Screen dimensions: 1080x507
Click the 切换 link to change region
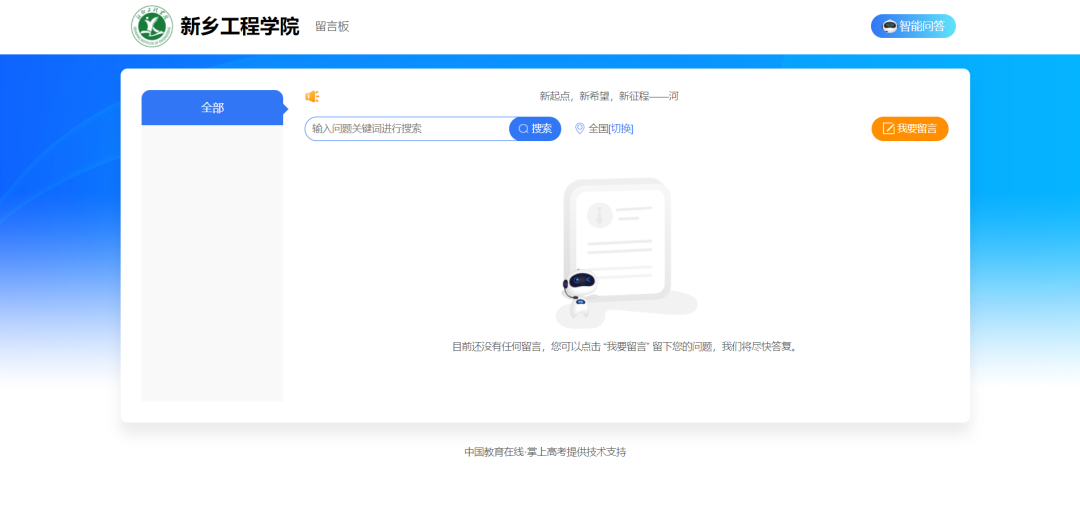point(621,128)
